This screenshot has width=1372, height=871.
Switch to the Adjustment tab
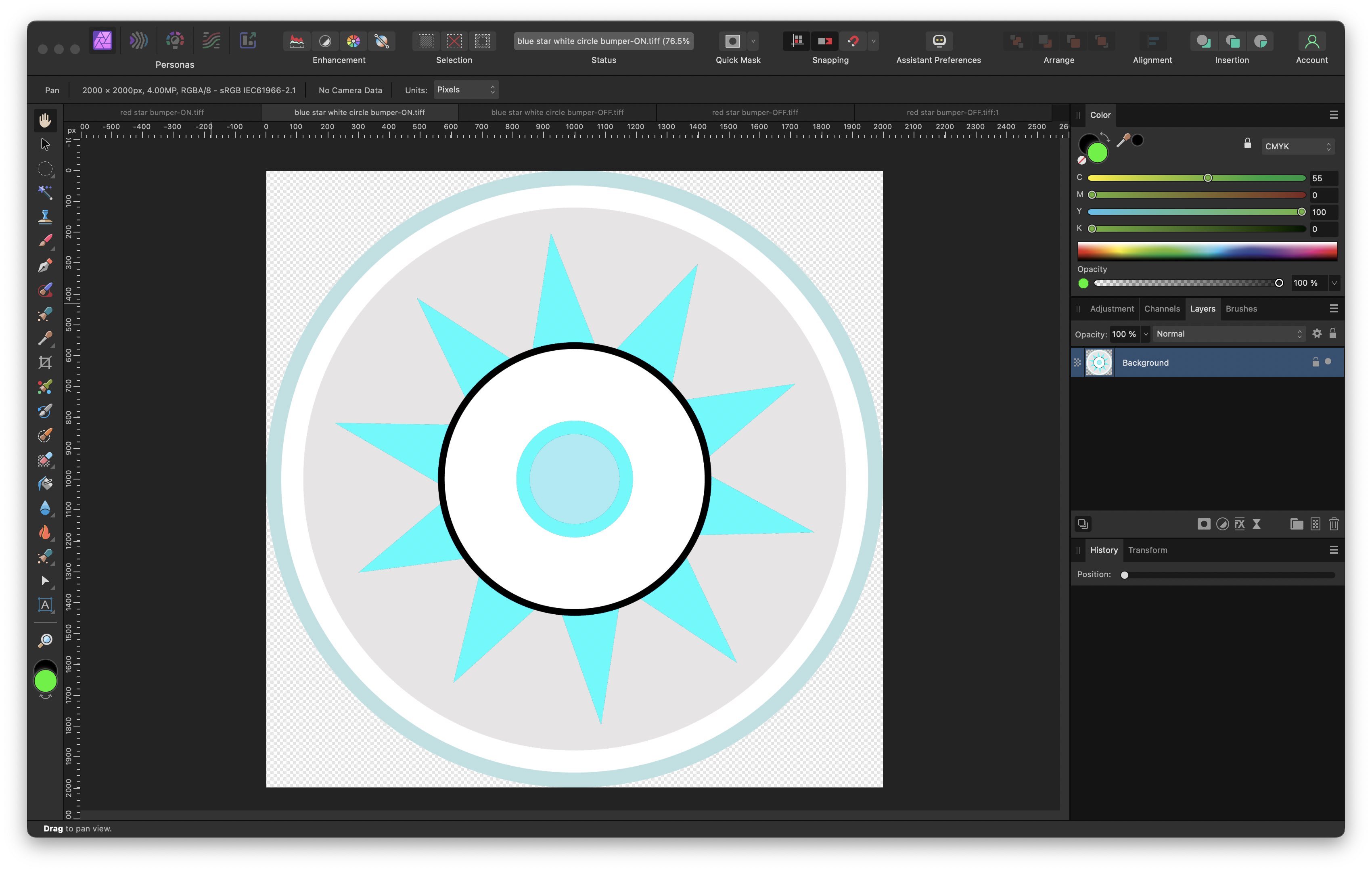point(1112,309)
